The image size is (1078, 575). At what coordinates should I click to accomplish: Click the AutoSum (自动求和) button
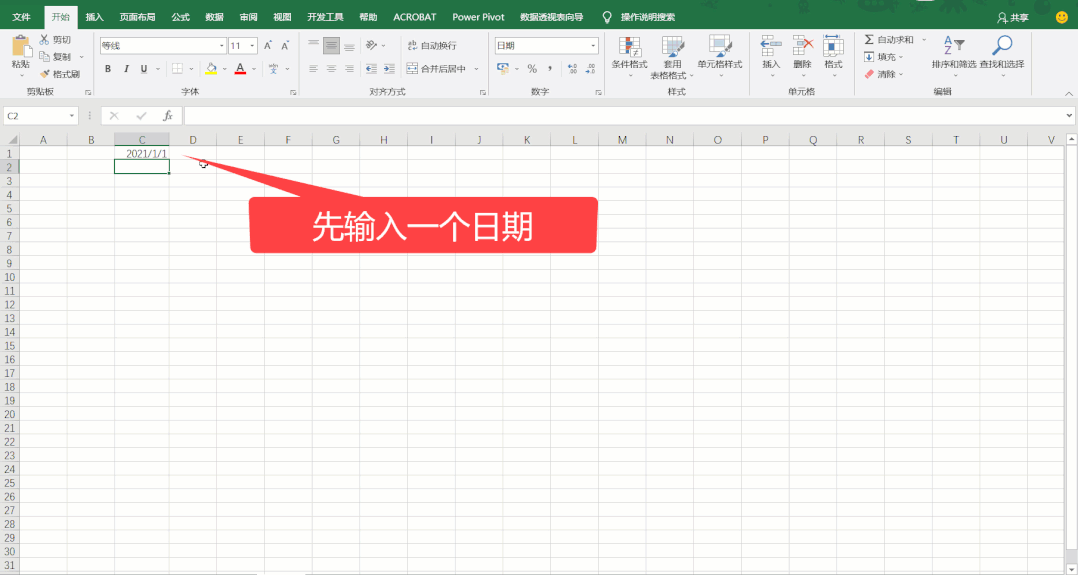pyautogui.click(x=888, y=40)
